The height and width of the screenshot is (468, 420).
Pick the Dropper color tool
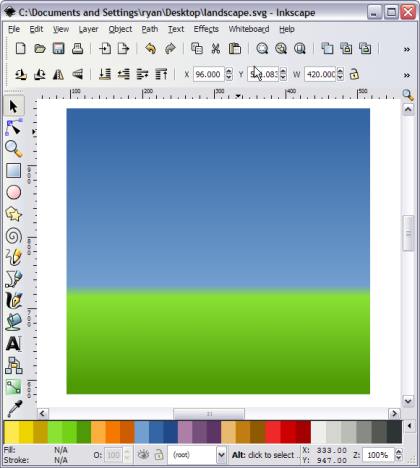14,409
